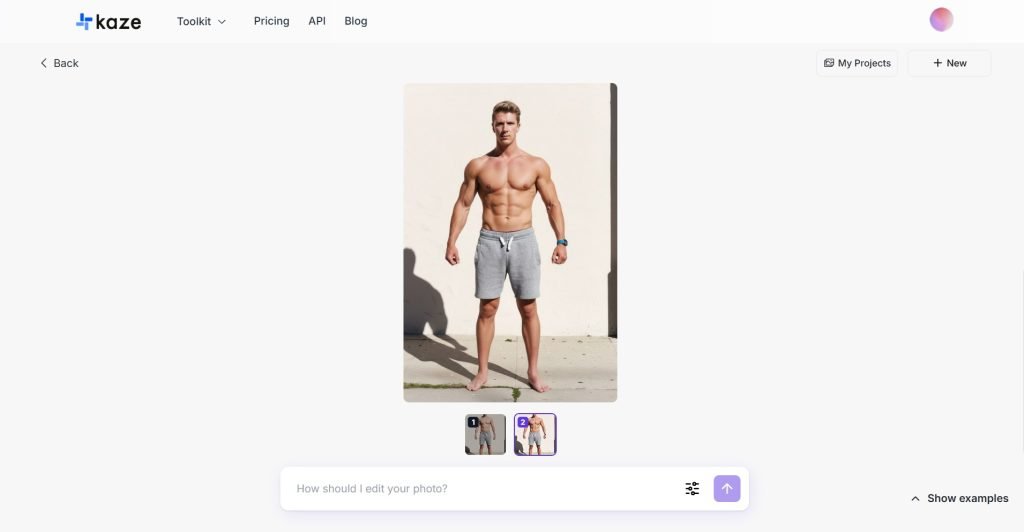Image resolution: width=1024 pixels, height=532 pixels.
Task: Expand the Toolkit dropdown menu
Action: (201, 22)
